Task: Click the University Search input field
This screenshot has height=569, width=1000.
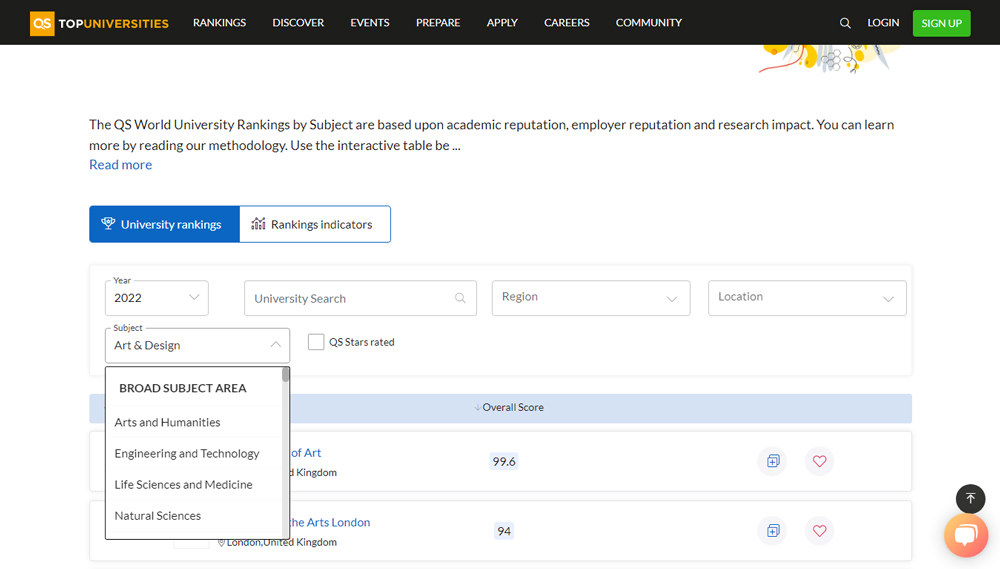Action: [360, 298]
